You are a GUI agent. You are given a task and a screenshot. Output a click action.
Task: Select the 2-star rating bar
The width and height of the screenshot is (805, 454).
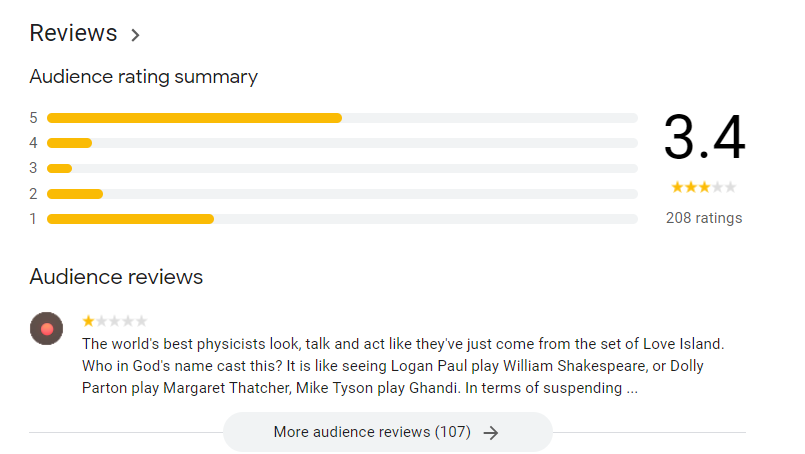coord(342,194)
